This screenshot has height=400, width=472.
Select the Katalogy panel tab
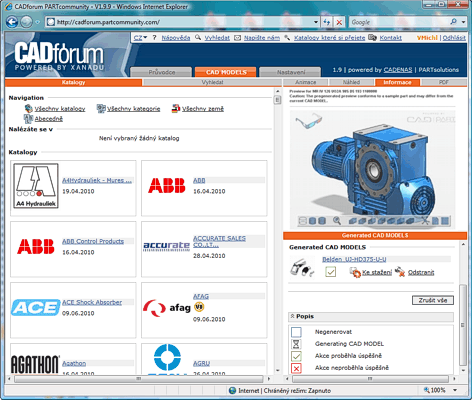tap(73, 82)
